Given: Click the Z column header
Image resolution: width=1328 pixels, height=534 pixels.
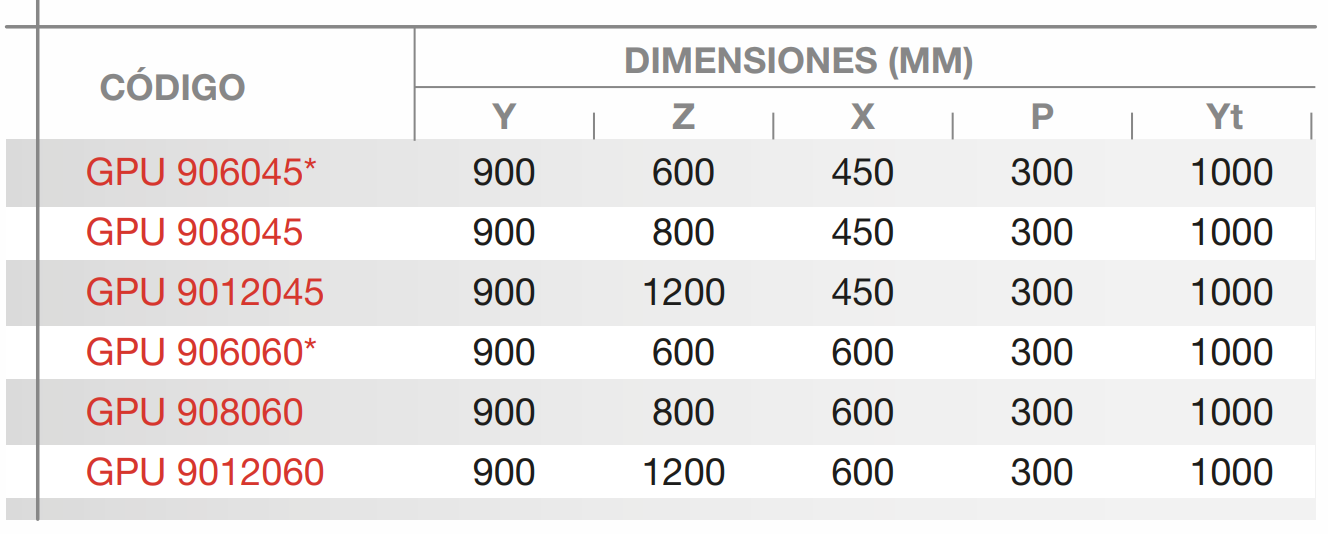Looking at the screenshot, I should (683, 118).
